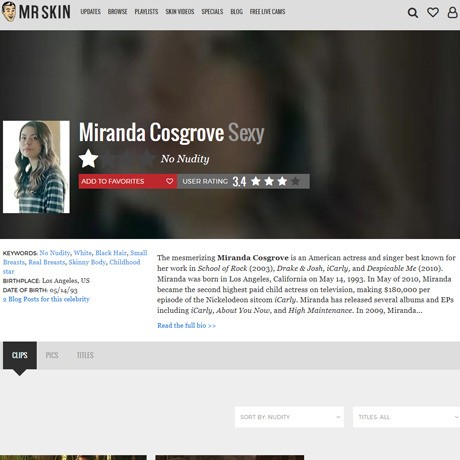Screen dimensions: 460x460
Task: Switch to the Pics tab
Action: tap(52, 355)
